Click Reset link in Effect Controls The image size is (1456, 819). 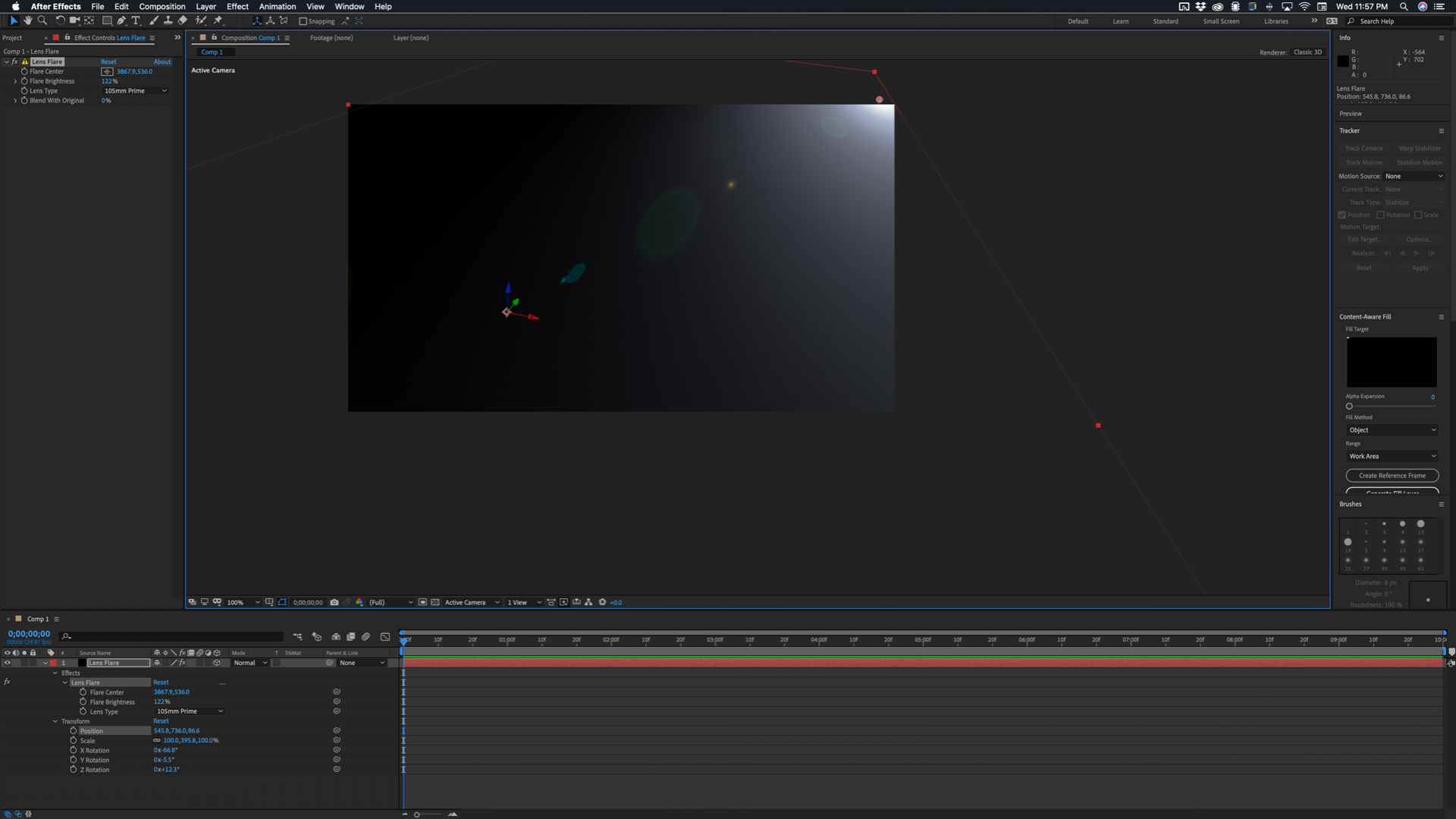[108, 62]
